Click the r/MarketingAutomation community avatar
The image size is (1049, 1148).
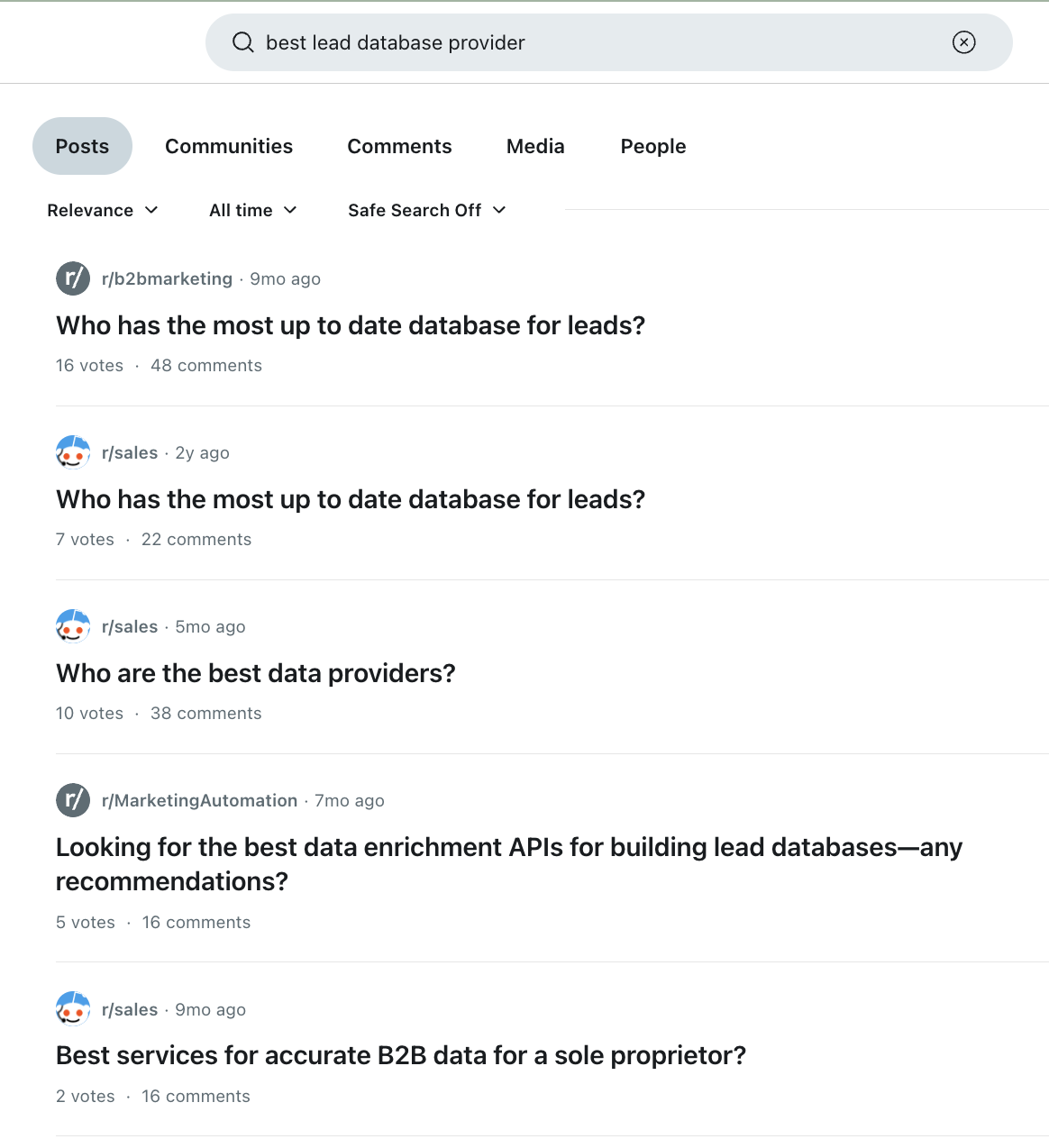[73, 800]
